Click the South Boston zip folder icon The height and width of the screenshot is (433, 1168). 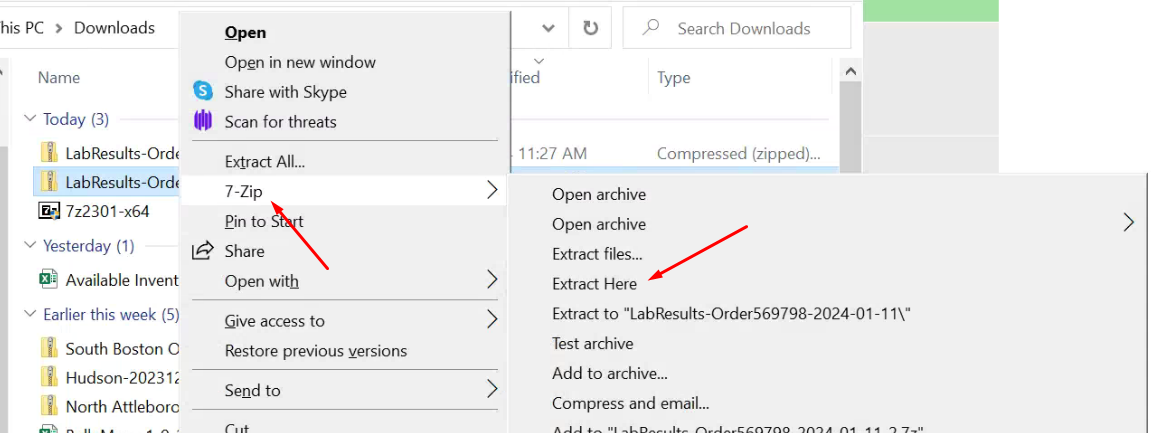point(49,349)
